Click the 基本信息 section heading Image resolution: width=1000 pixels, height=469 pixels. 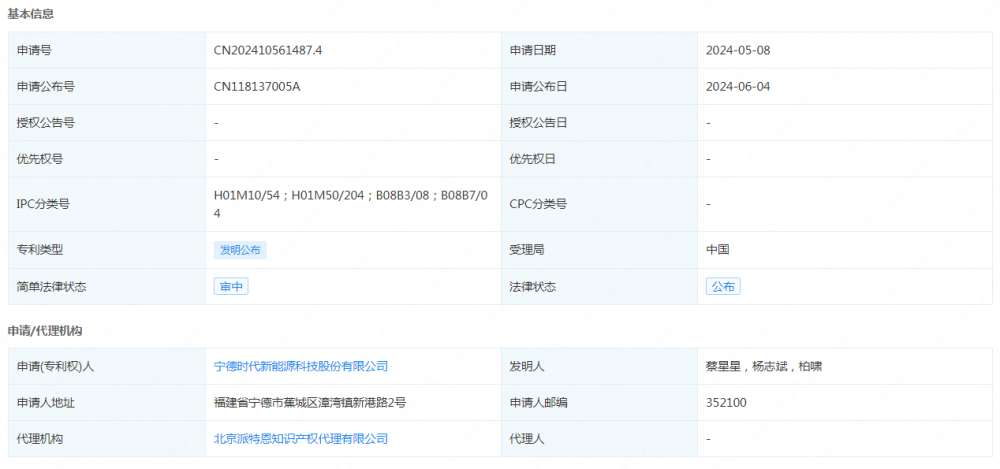[31, 15]
